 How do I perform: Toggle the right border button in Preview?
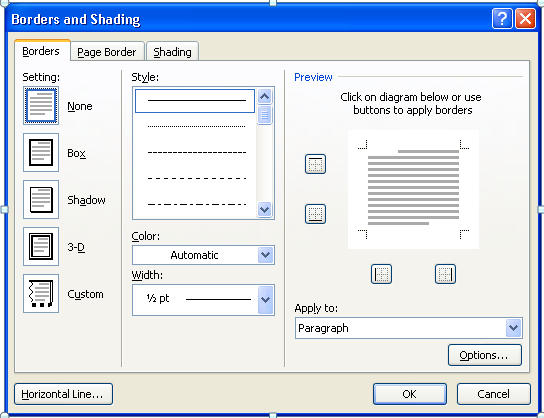click(x=445, y=274)
